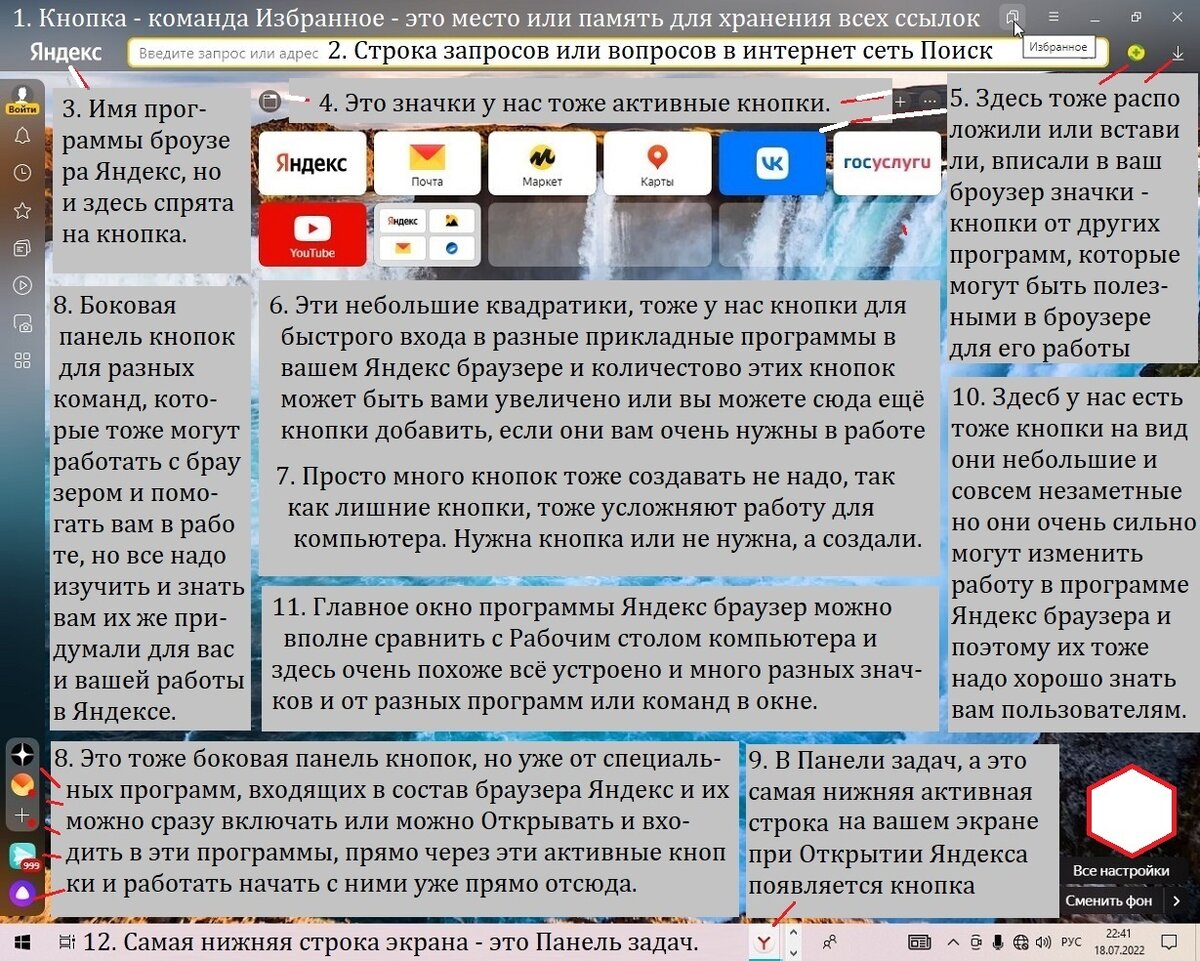Open the folder tile with four mini icons
1200x961 pixels.
pyautogui.click(x=427, y=235)
